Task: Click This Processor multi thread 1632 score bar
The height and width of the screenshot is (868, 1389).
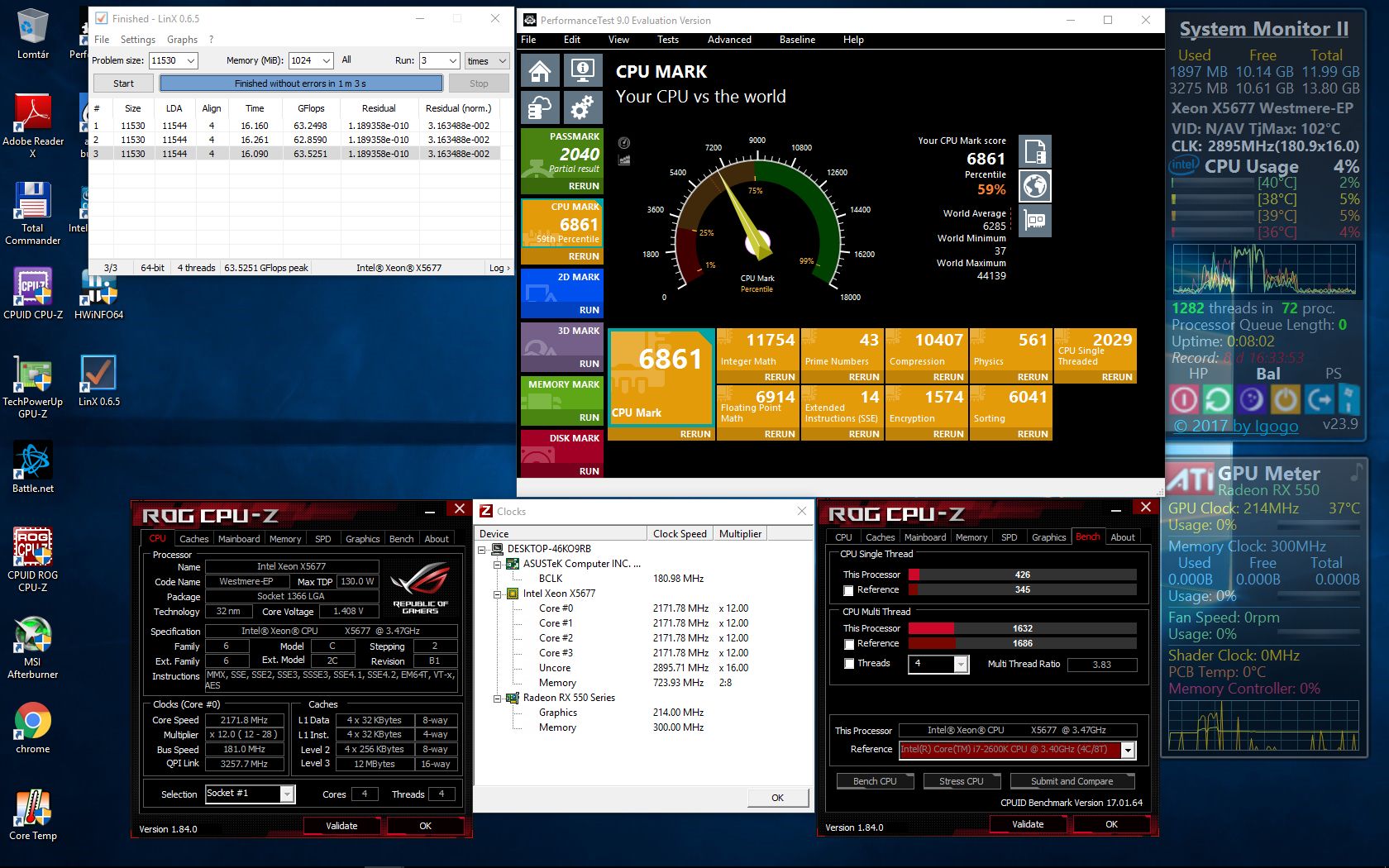Action: point(1022,628)
